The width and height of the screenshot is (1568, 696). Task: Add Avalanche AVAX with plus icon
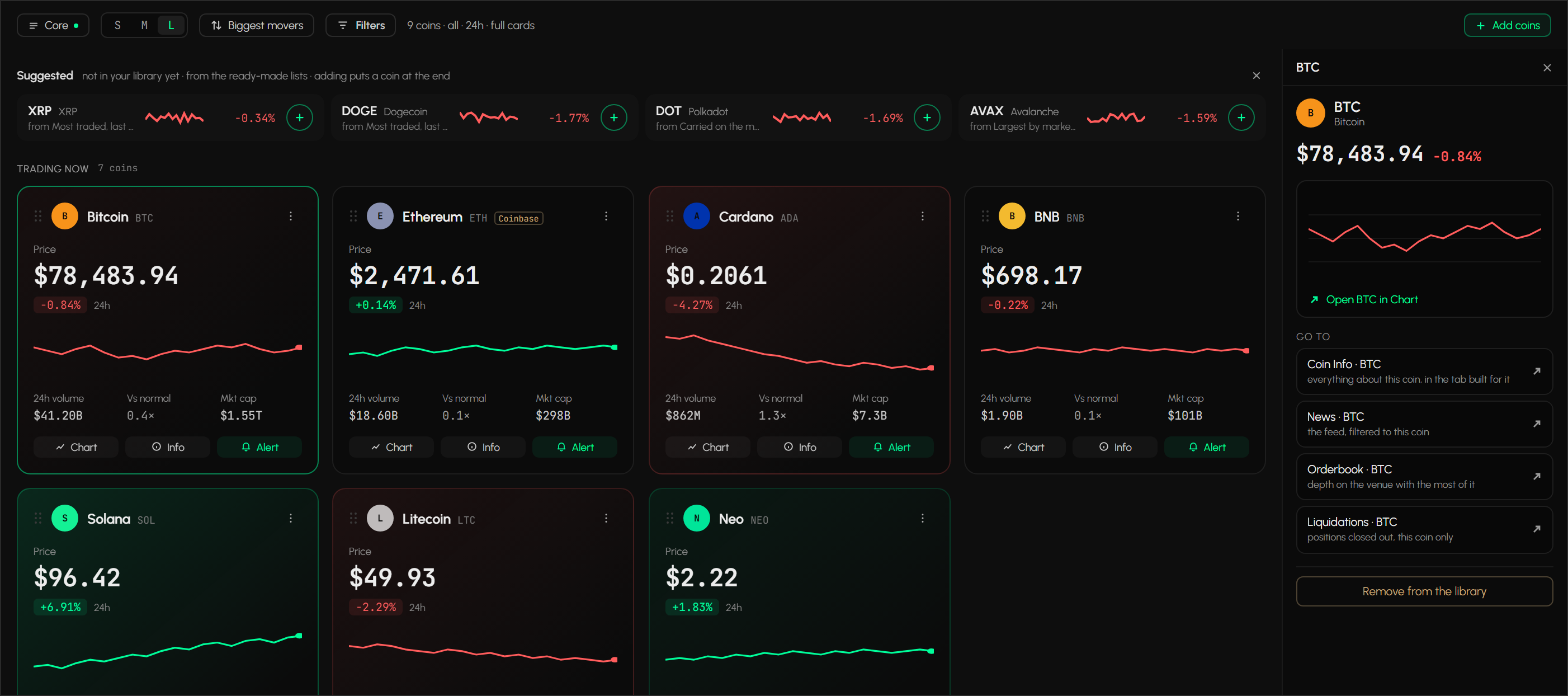pos(1241,117)
